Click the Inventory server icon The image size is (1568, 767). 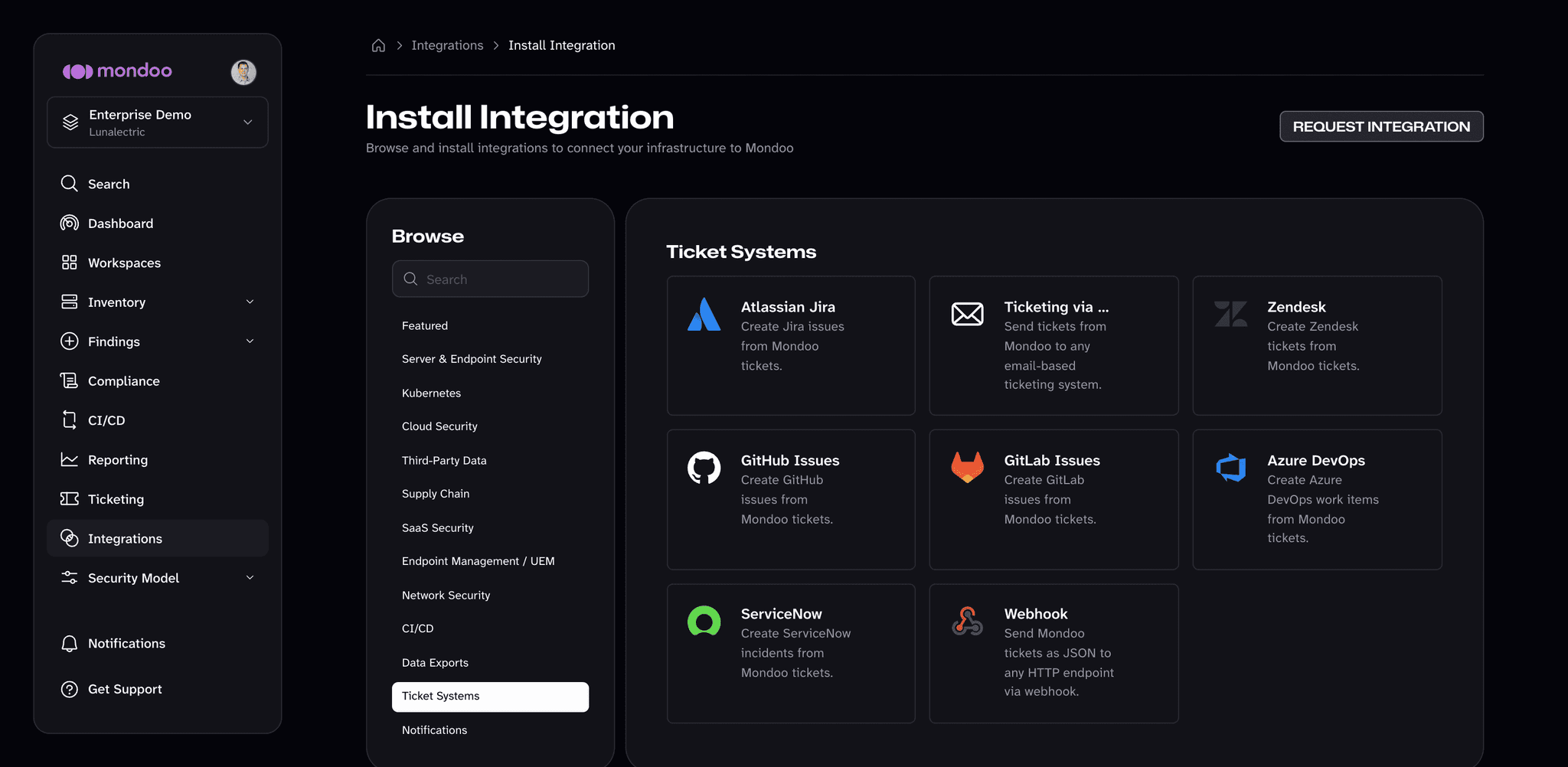(x=70, y=302)
